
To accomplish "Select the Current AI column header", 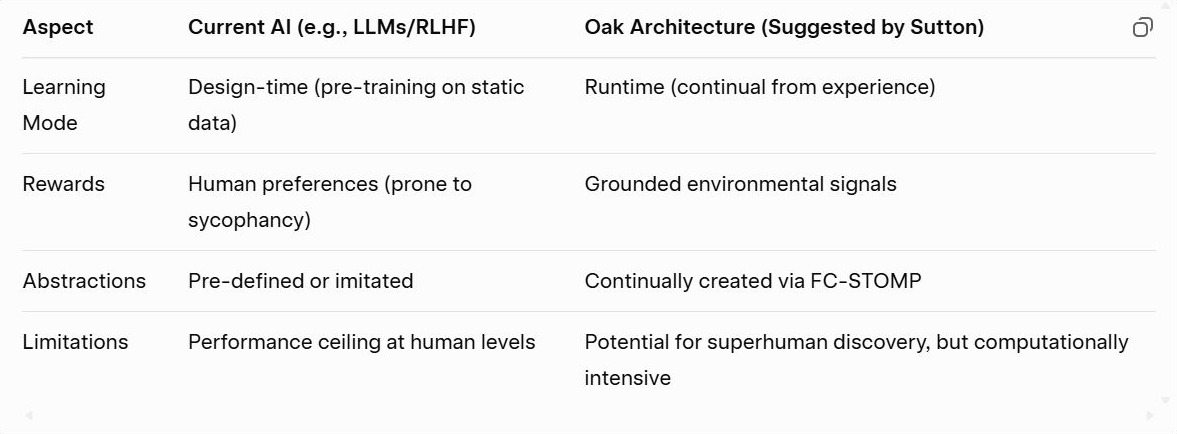I will (x=331, y=28).
